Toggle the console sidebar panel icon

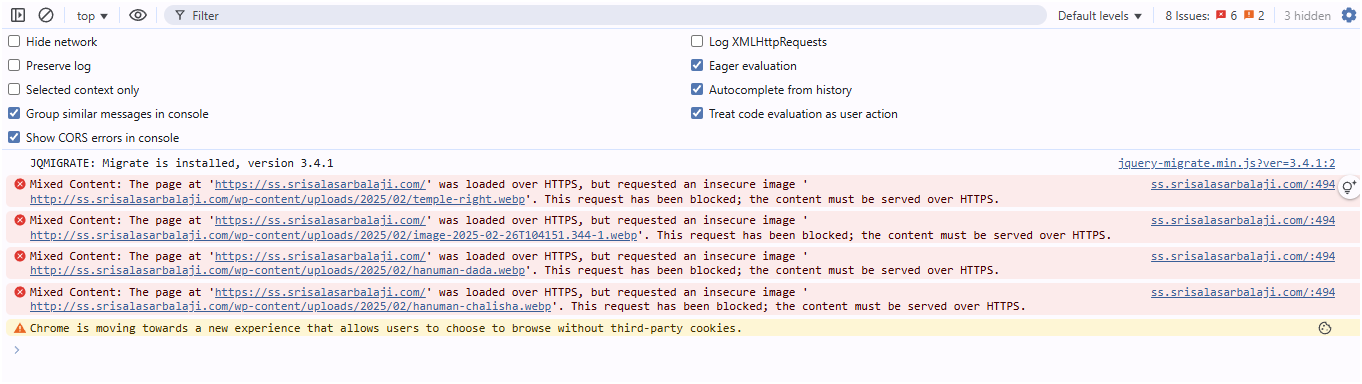(x=18, y=15)
